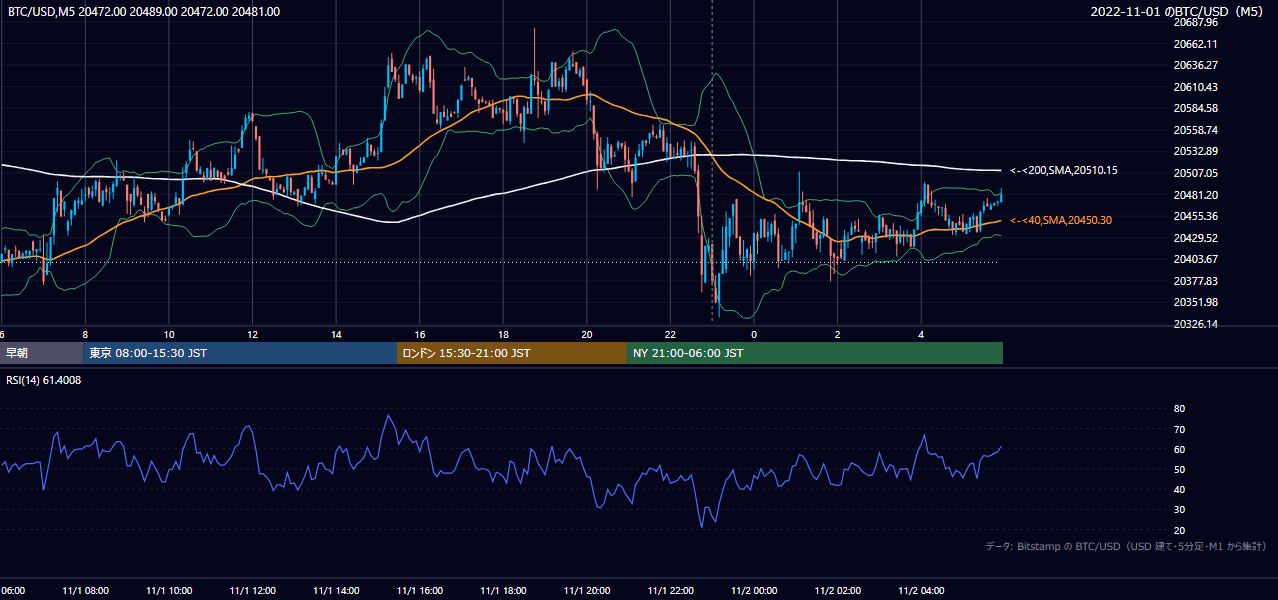Viewport: 1278px width, 600px height.
Task: Click price axis value 20481.20
Action: pos(1196,195)
